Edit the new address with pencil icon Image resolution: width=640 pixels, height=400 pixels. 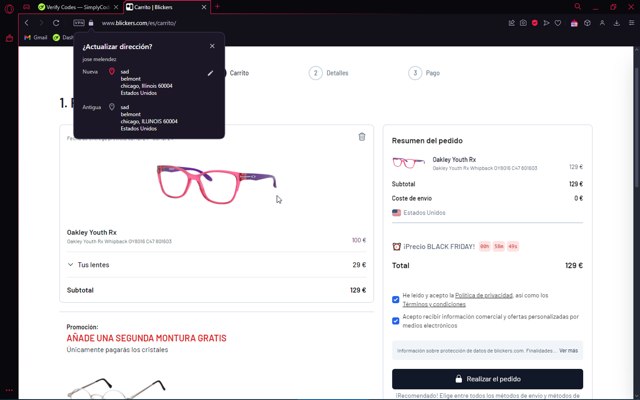pyautogui.click(x=210, y=73)
